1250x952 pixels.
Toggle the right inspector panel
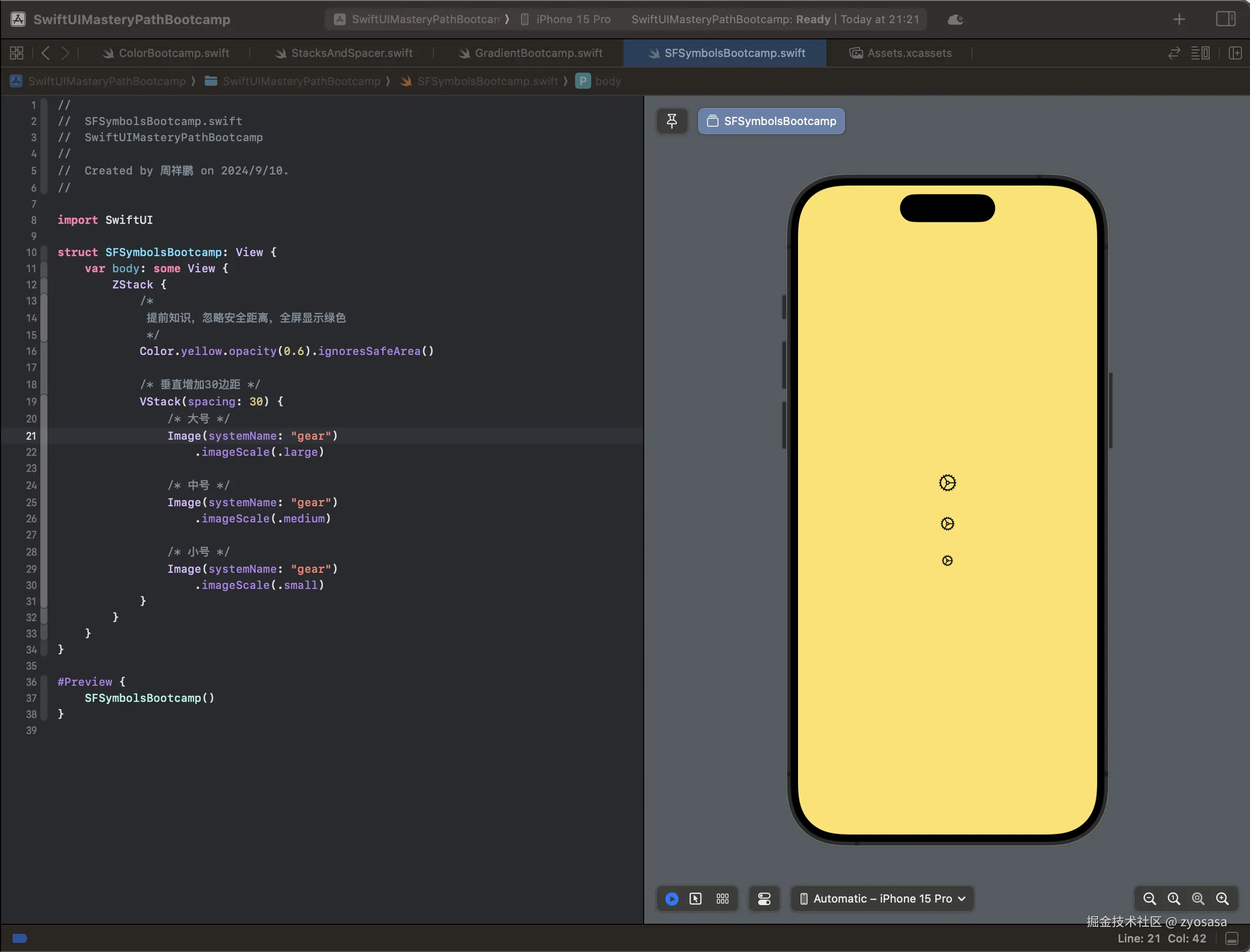[1226, 19]
